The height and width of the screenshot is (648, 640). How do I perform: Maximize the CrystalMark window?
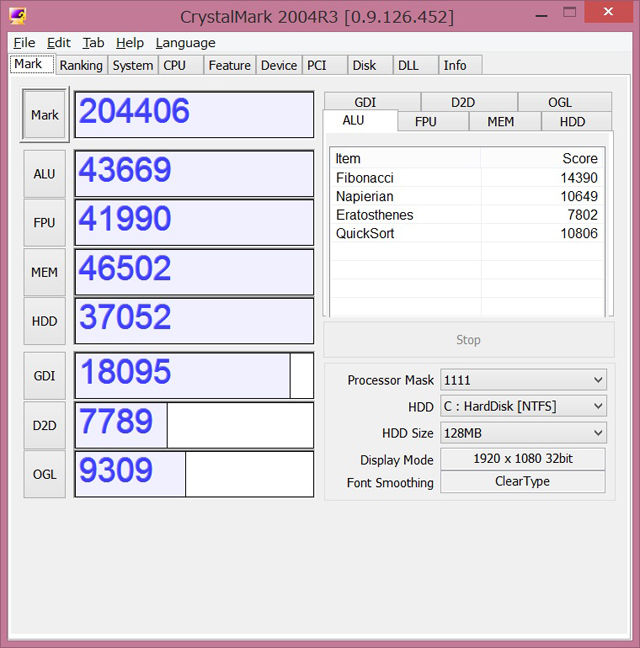click(x=570, y=12)
